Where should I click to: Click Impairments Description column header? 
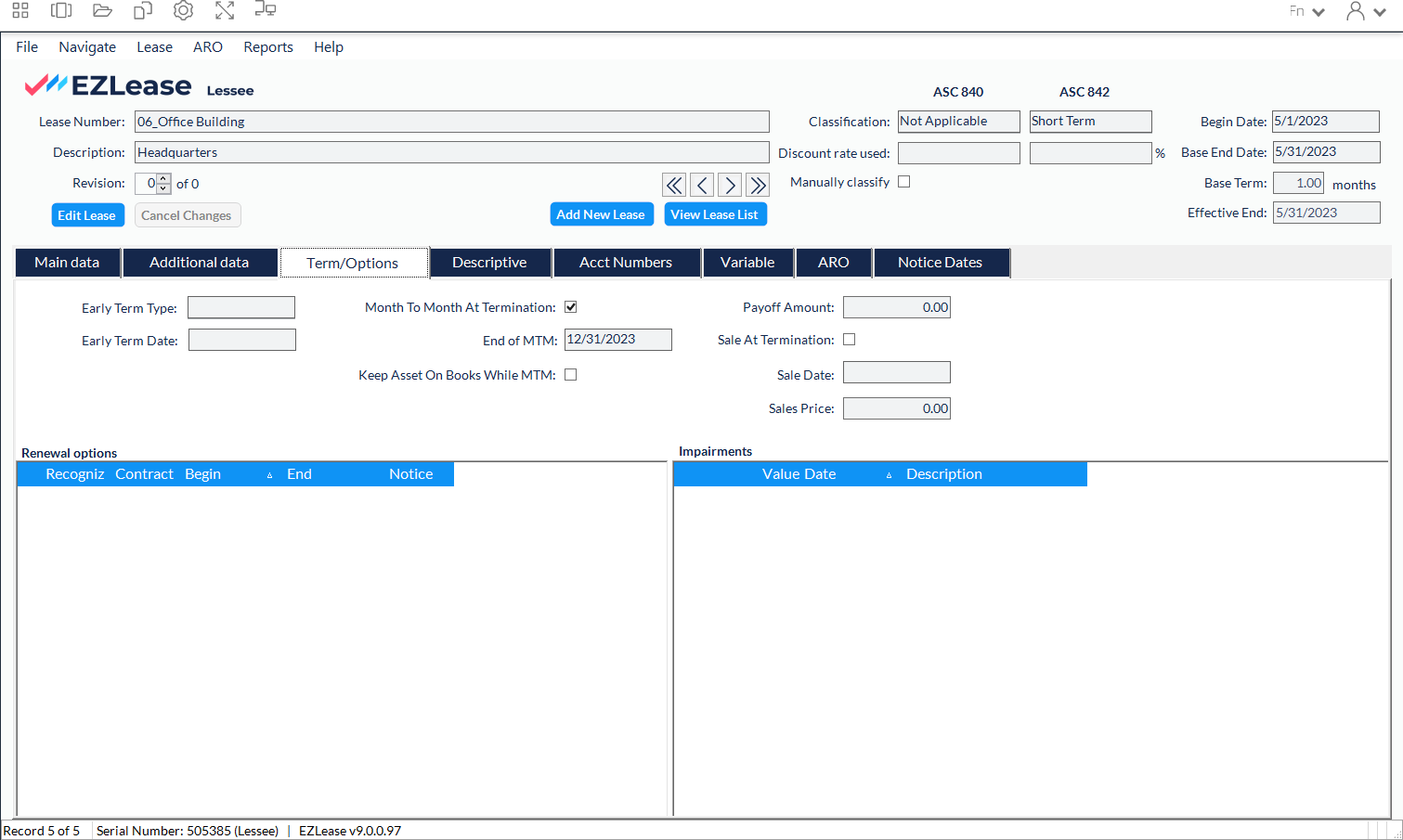pos(944,474)
